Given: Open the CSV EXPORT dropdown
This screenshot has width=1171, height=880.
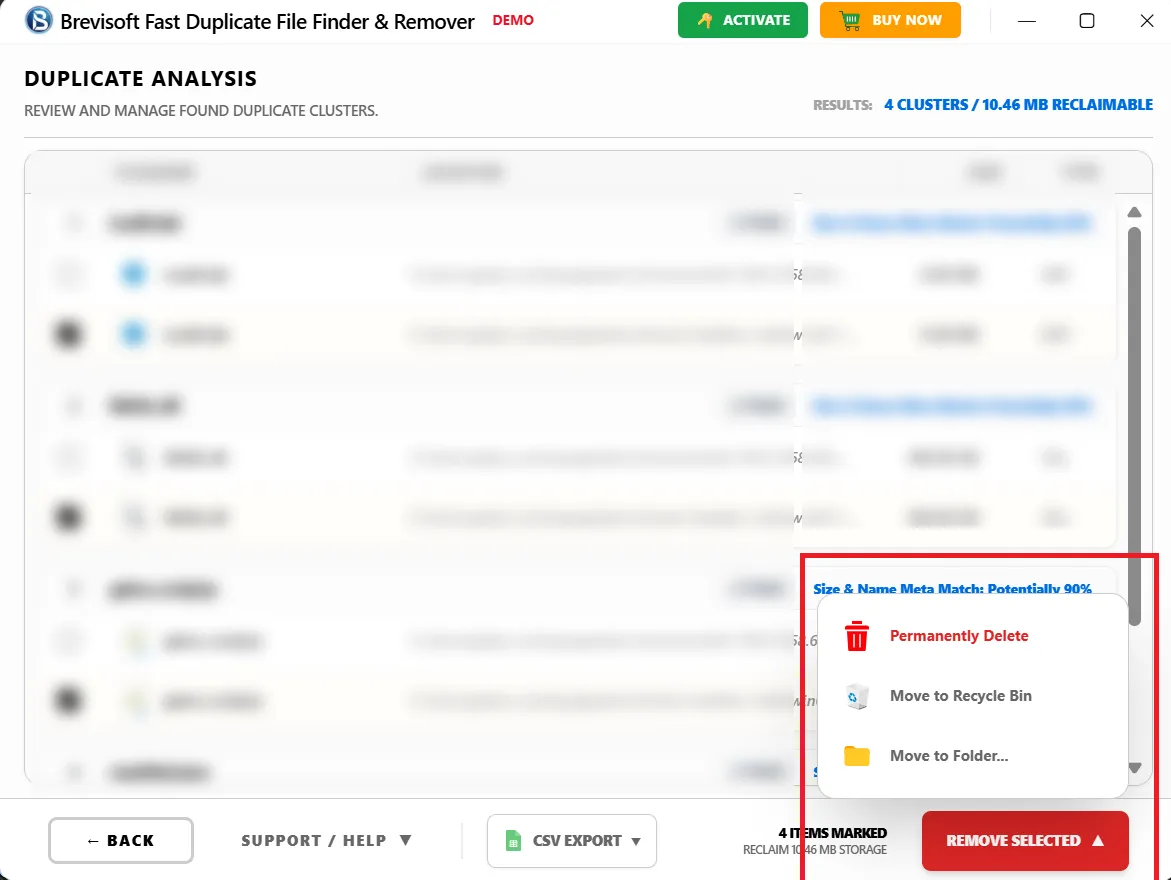Looking at the screenshot, I should 572,840.
